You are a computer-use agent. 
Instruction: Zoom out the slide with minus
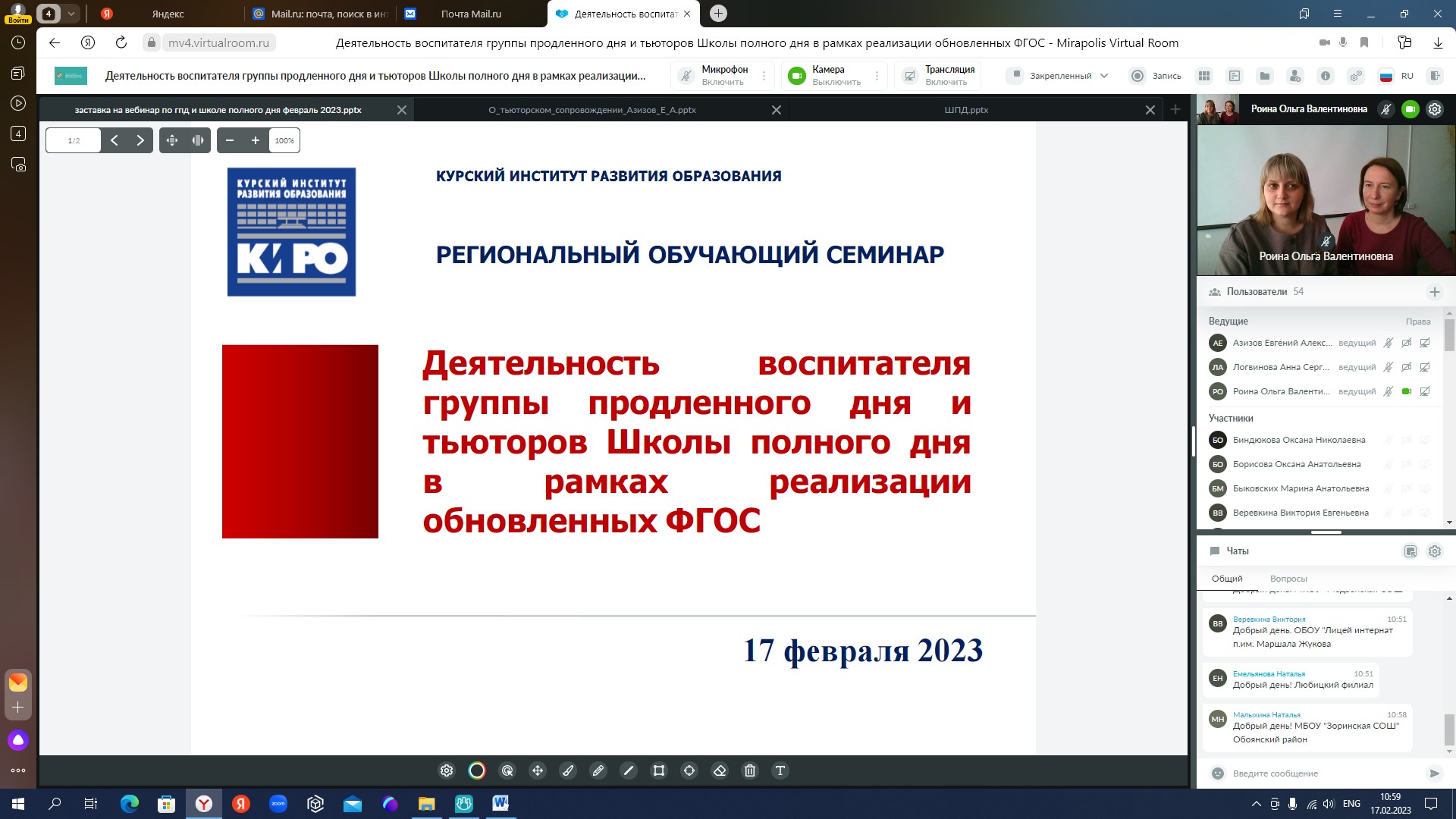(x=230, y=140)
